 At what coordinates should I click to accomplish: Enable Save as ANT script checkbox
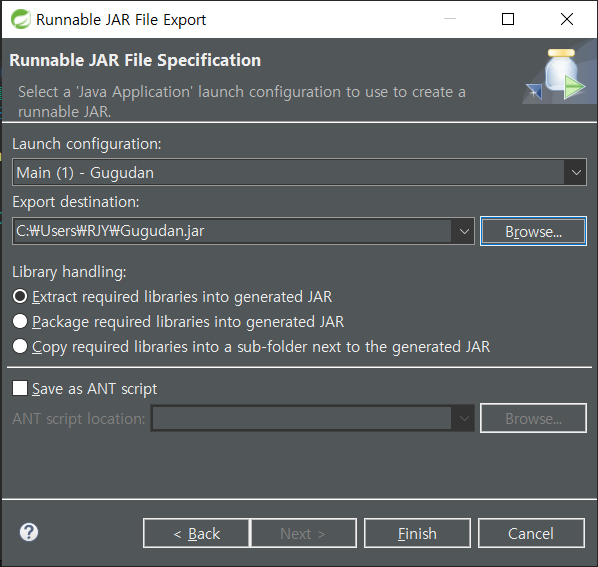[x=20, y=389]
